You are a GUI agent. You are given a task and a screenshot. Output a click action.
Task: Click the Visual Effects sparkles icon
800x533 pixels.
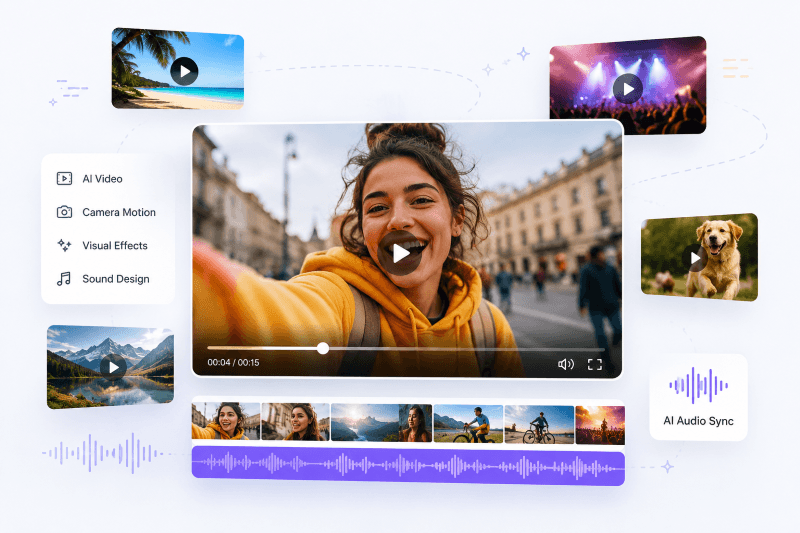point(64,245)
